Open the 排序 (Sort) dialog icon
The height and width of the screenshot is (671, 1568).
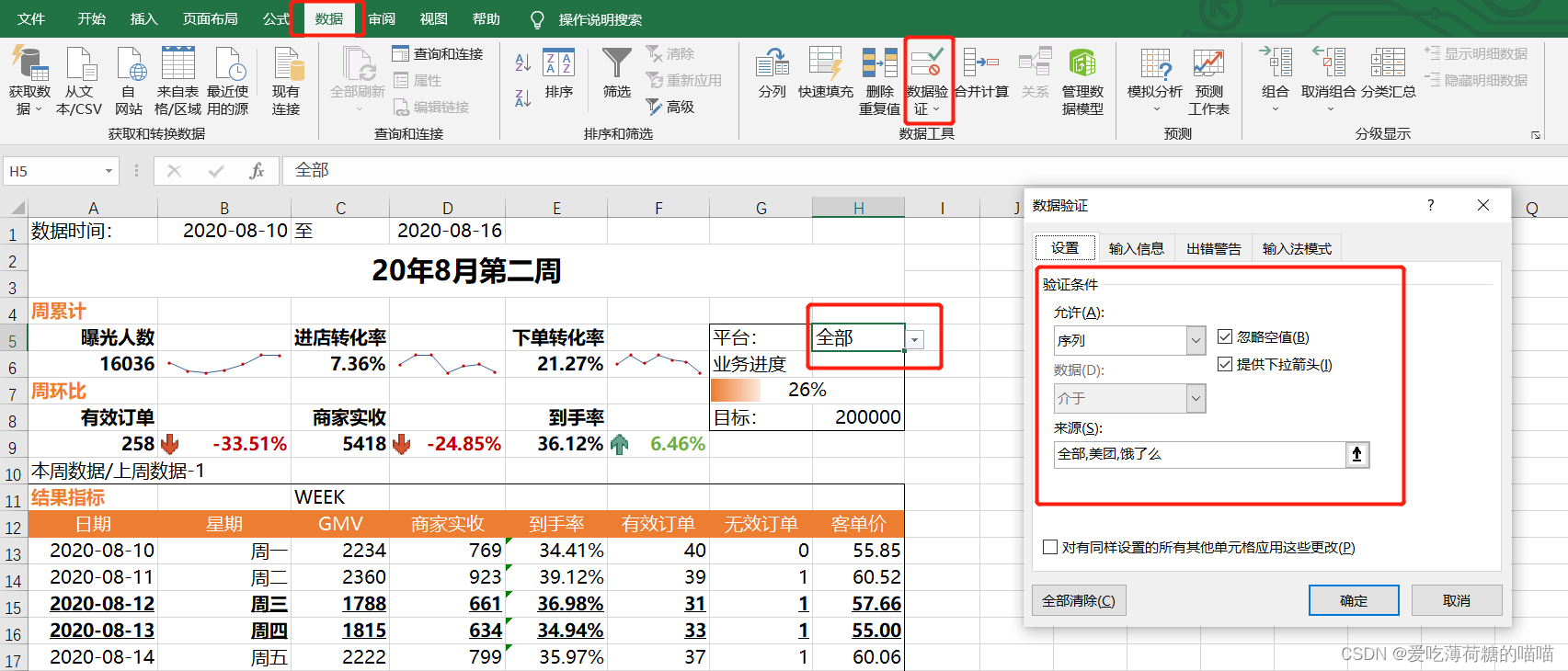click(x=558, y=63)
